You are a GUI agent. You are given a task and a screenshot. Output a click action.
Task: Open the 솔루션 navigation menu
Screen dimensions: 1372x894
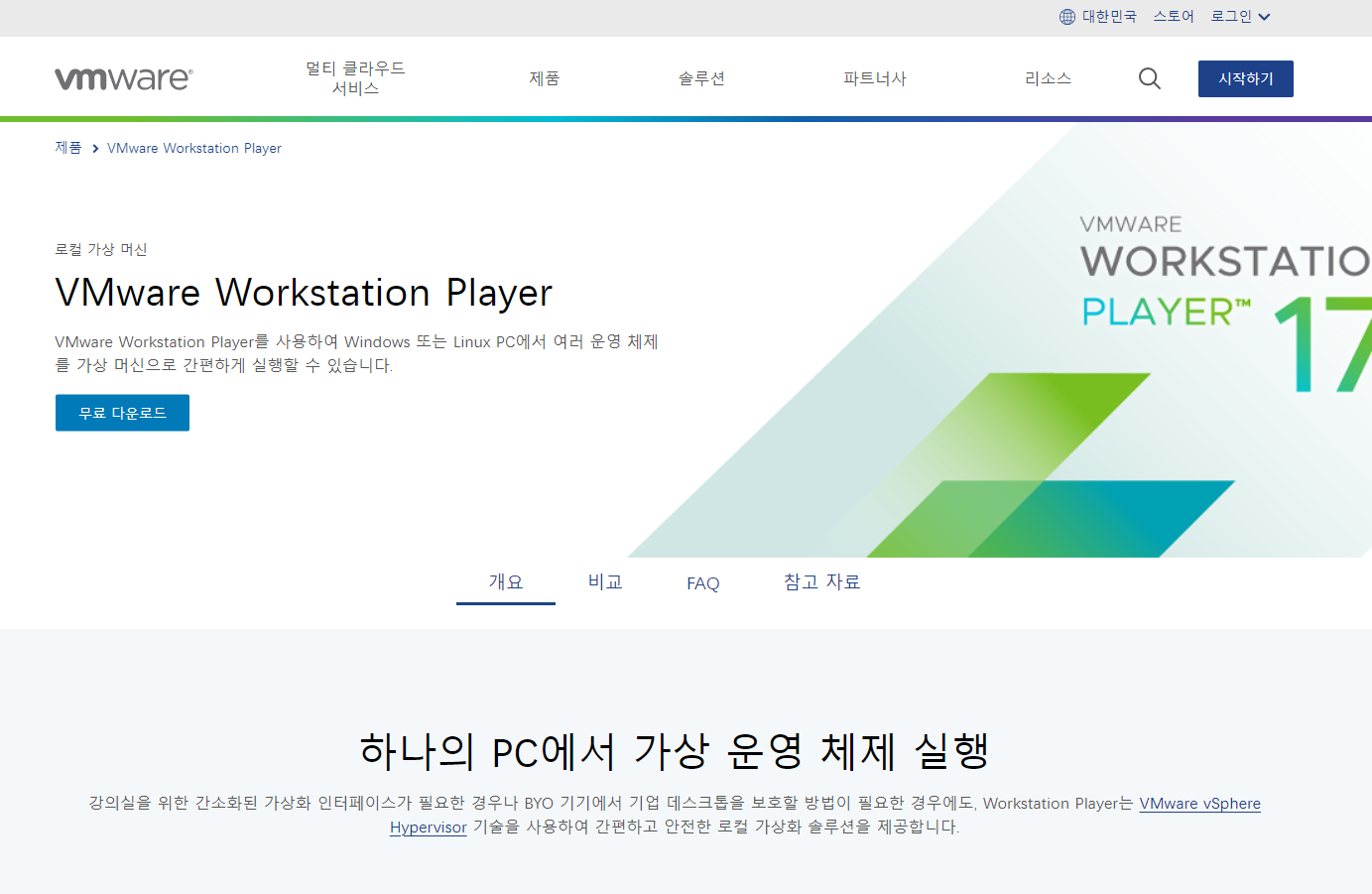[701, 78]
